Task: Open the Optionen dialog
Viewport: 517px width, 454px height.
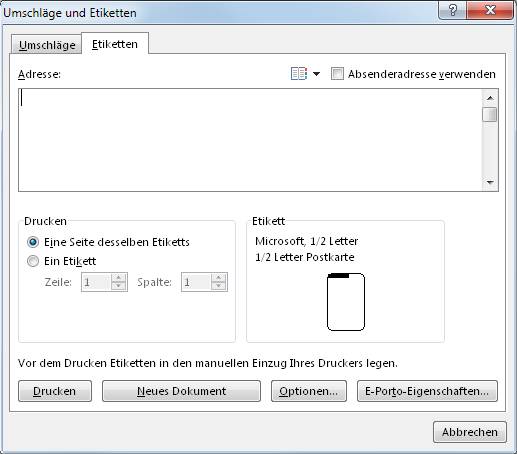Action: [309, 391]
